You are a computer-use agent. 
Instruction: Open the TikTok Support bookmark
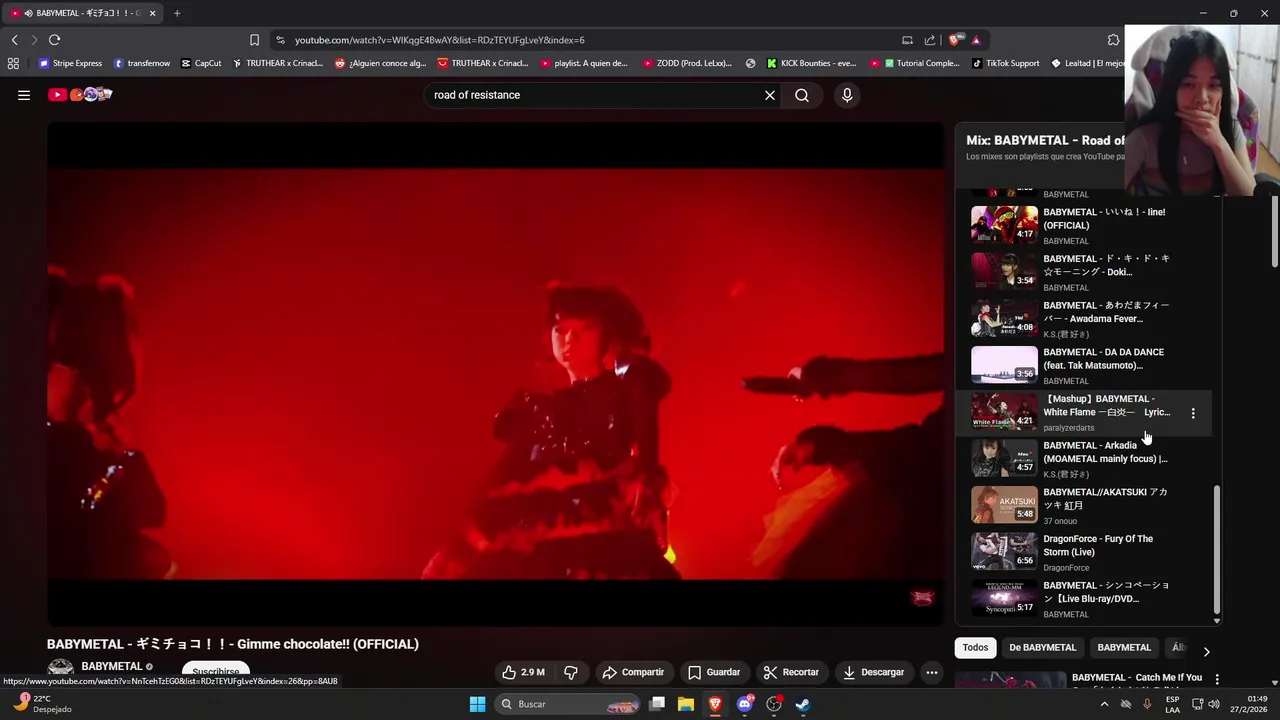click(x=1005, y=63)
